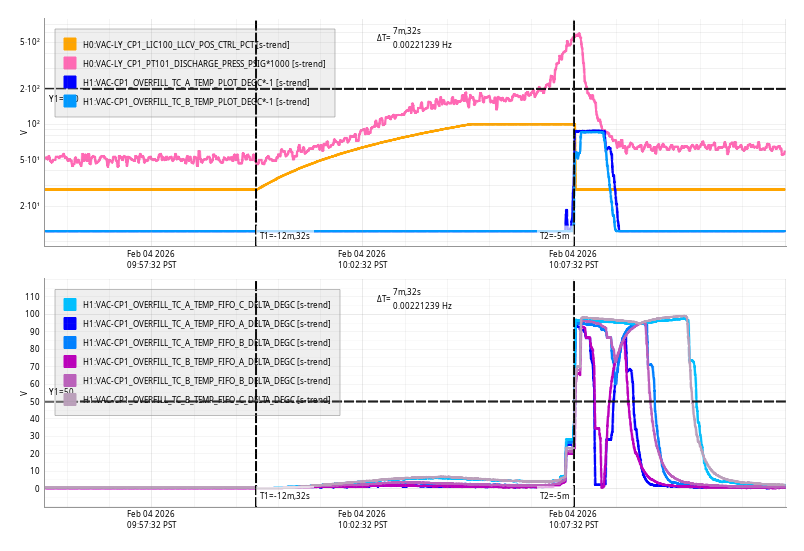
Task: Click the 10:02:32 PST tick on top axis
Action: 362,260
